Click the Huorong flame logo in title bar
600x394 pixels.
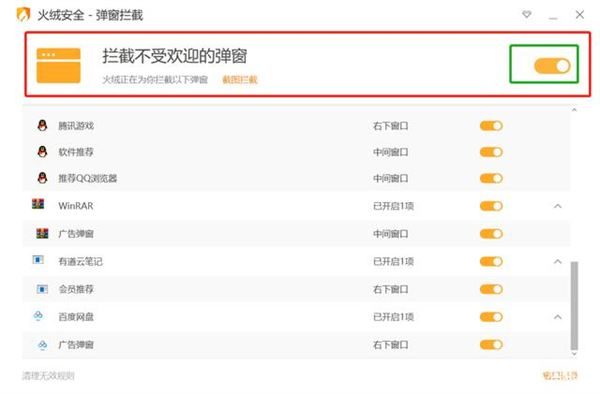pos(23,15)
